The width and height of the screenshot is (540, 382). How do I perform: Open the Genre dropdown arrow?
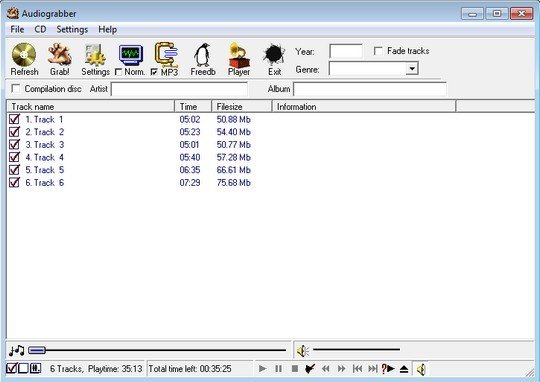tap(412, 69)
